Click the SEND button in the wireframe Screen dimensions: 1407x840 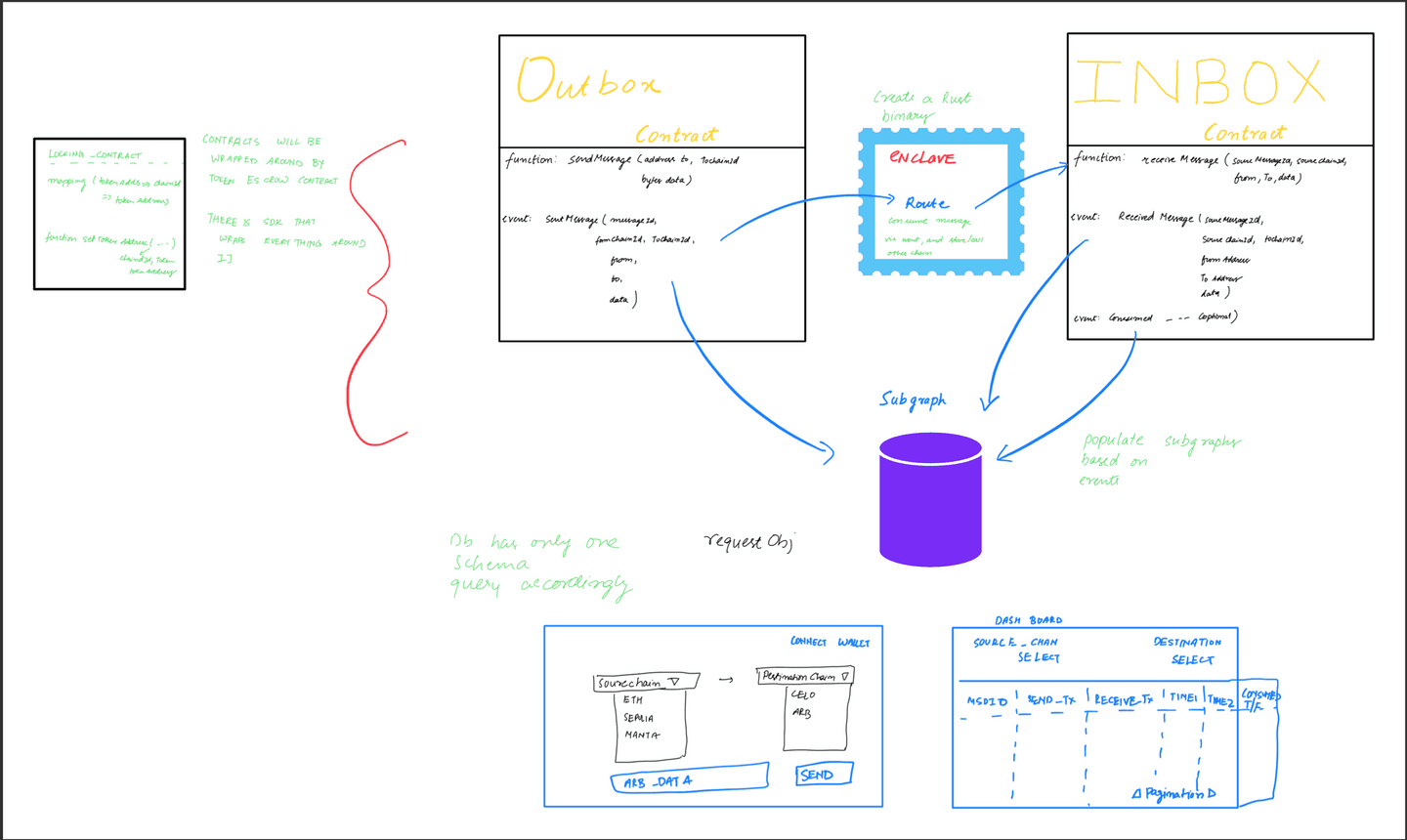(x=824, y=775)
